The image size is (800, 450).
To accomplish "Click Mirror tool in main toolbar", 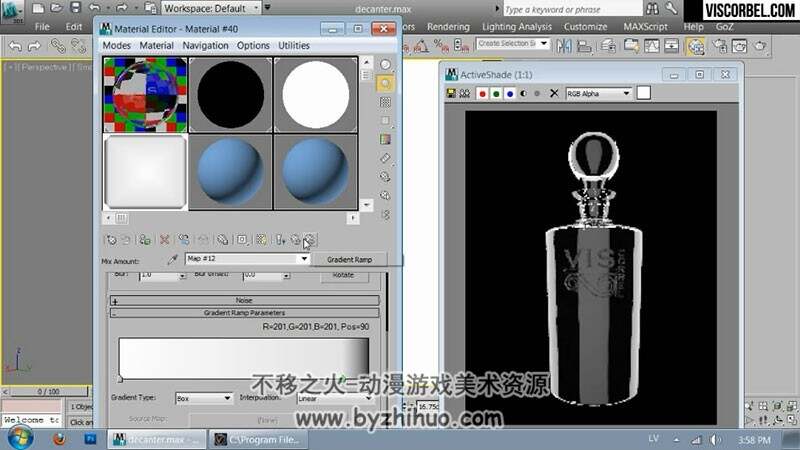I will click(564, 46).
